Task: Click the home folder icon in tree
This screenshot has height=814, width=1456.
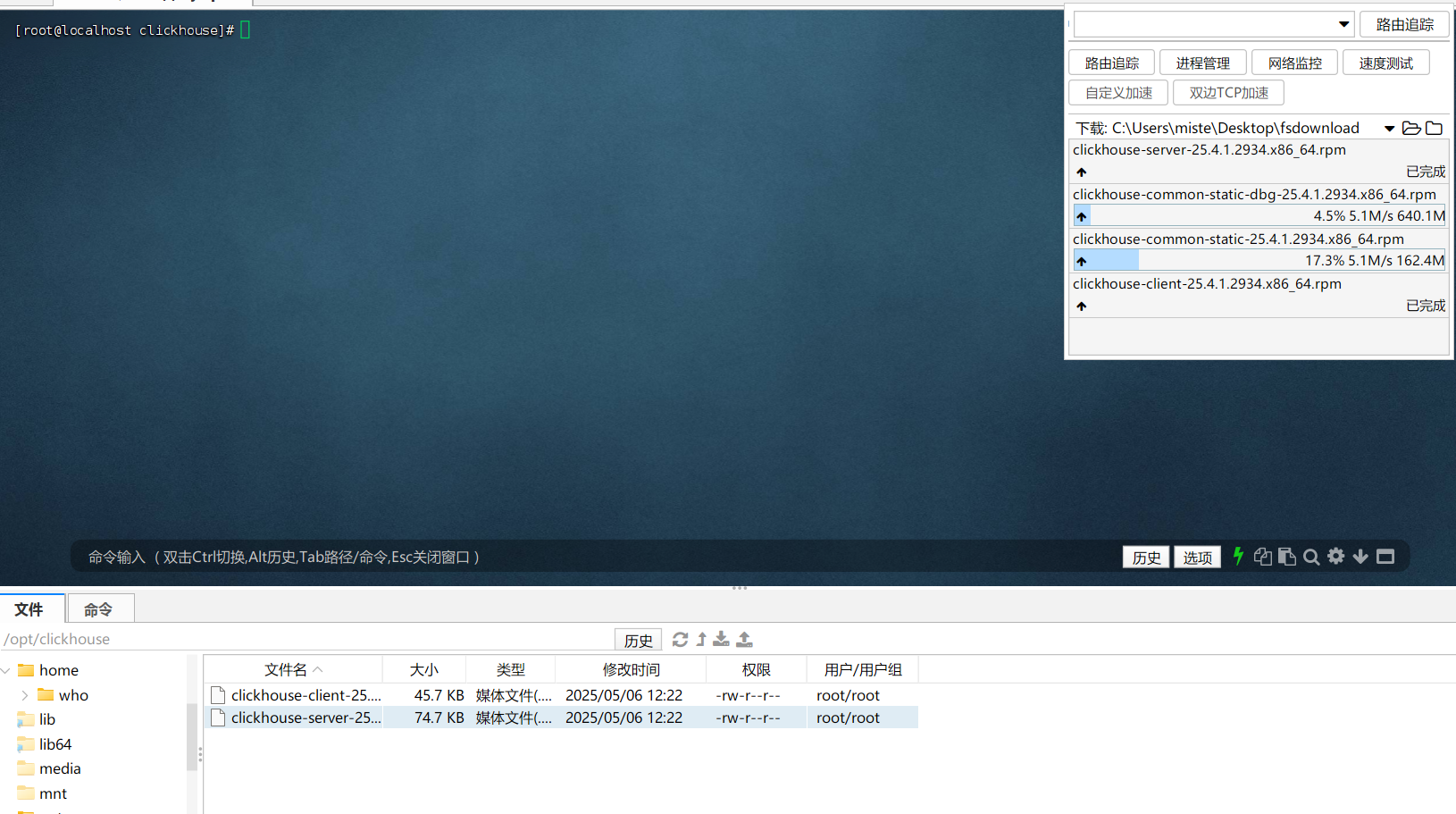Action: pos(26,670)
